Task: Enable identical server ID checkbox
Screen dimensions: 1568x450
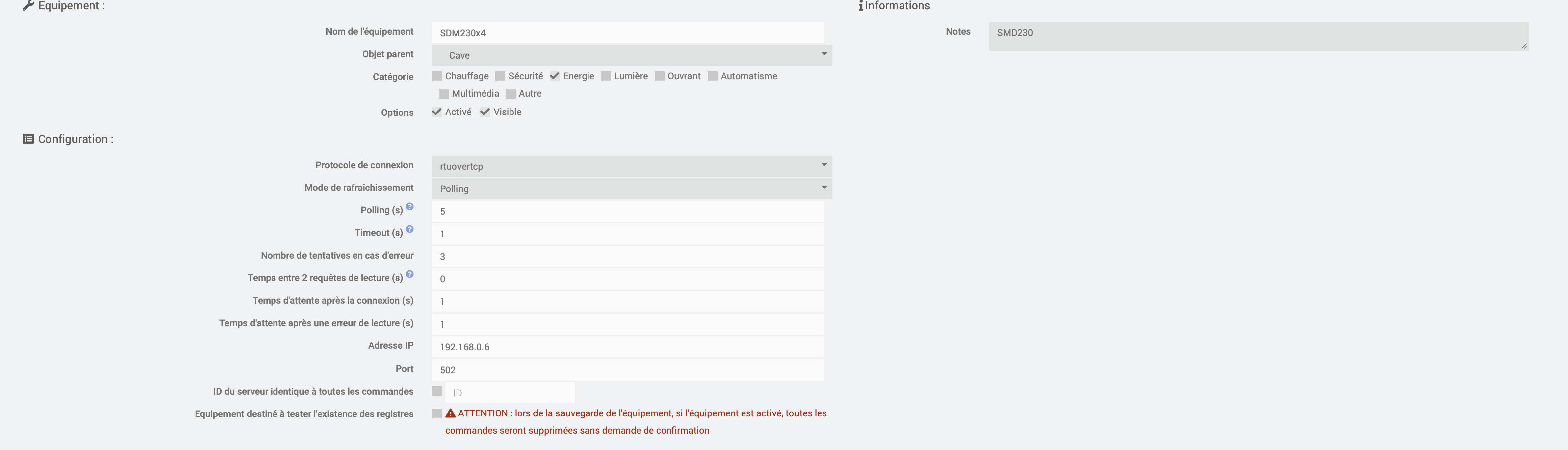Action: [437, 391]
